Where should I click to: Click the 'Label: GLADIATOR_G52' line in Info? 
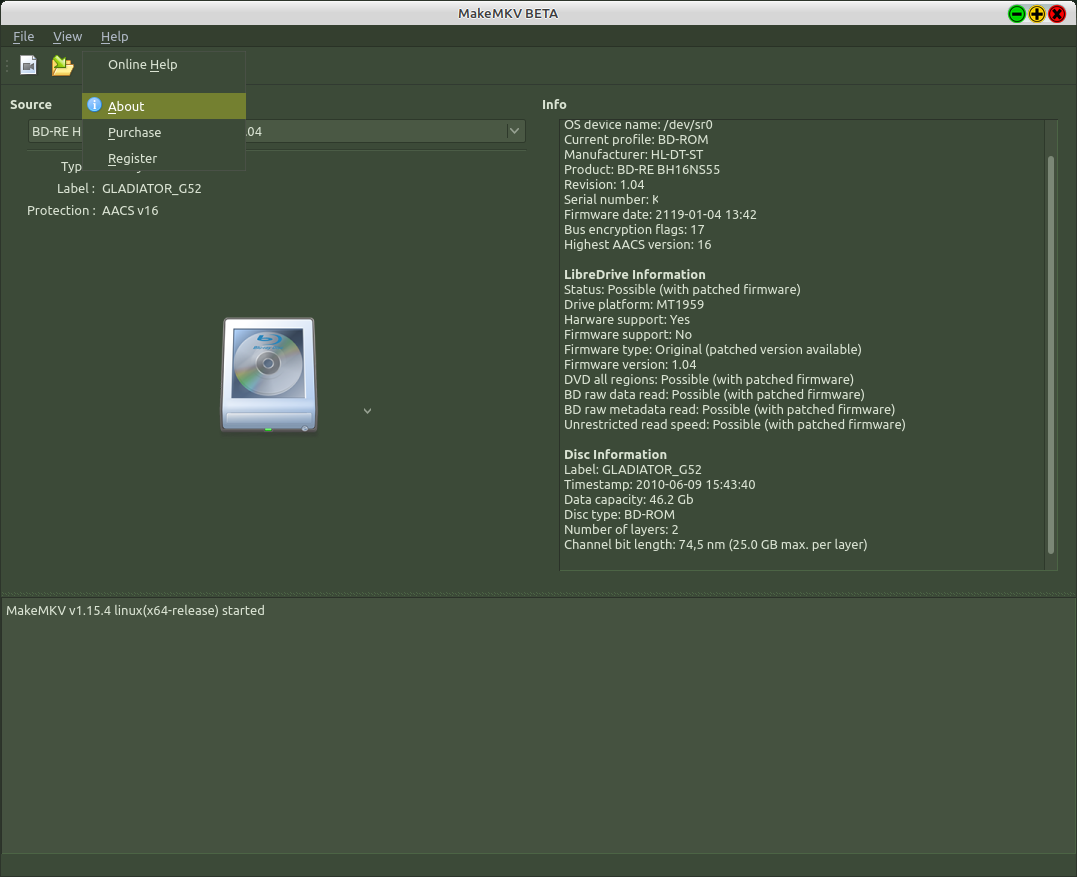coord(633,469)
